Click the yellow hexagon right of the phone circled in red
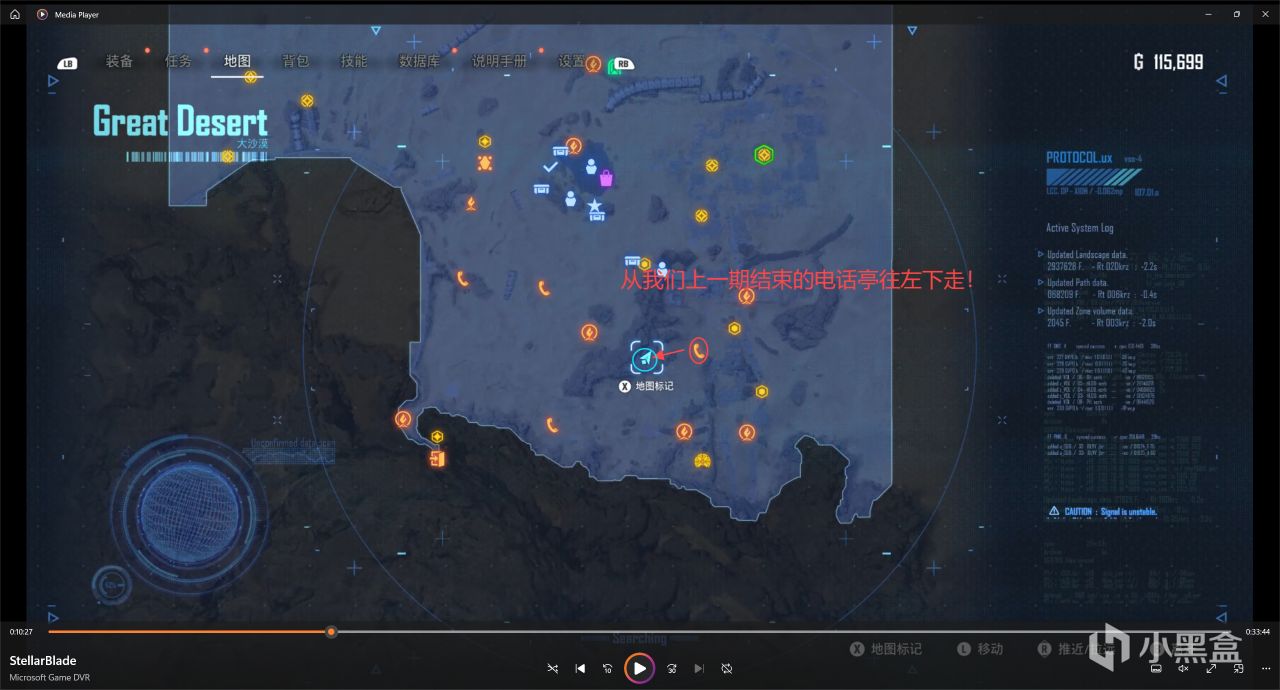Image resolution: width=1280 pixels, height=690 pixels. click(734, 328)
